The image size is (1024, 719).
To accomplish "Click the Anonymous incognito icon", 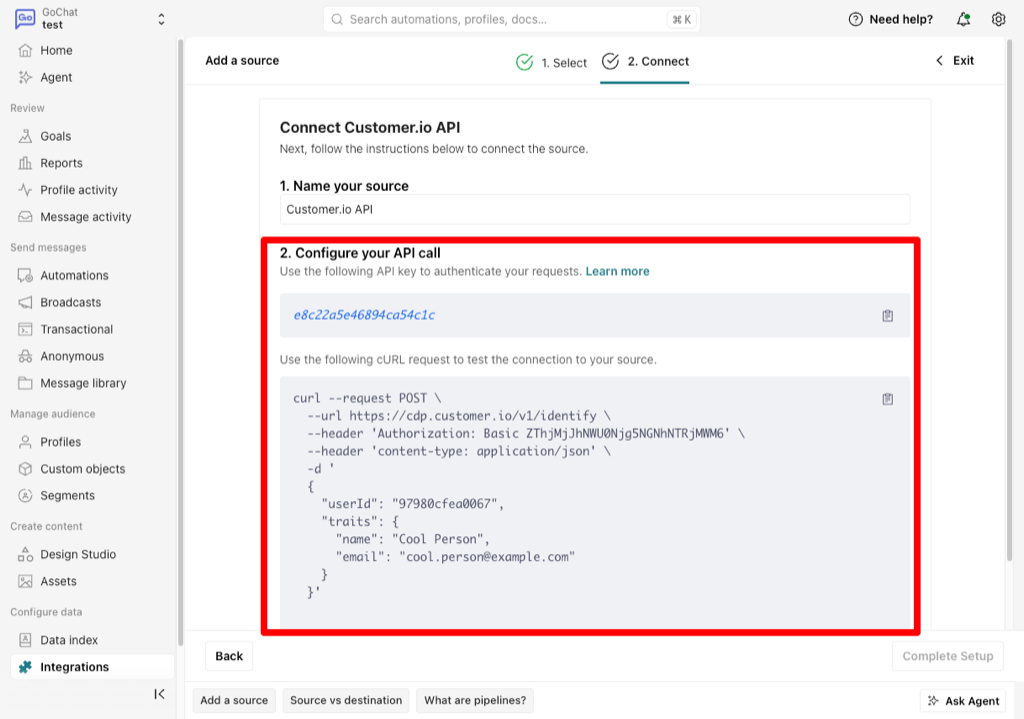I will click(25, 356).
